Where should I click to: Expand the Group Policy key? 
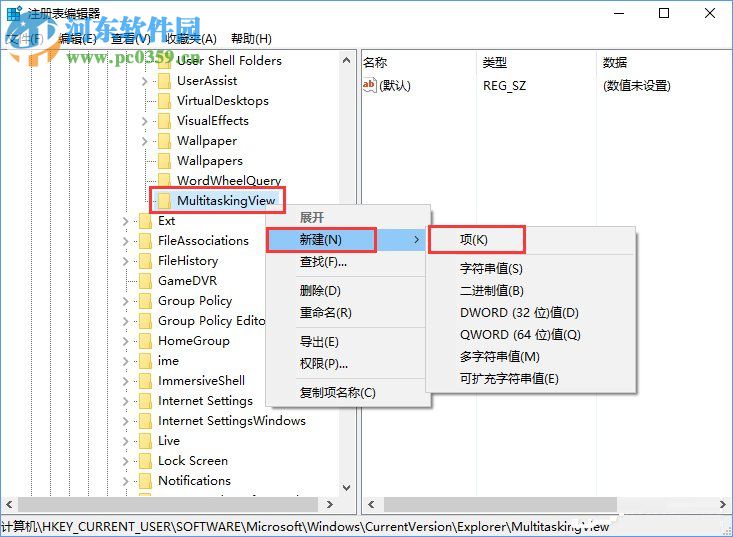pos(125,302)
